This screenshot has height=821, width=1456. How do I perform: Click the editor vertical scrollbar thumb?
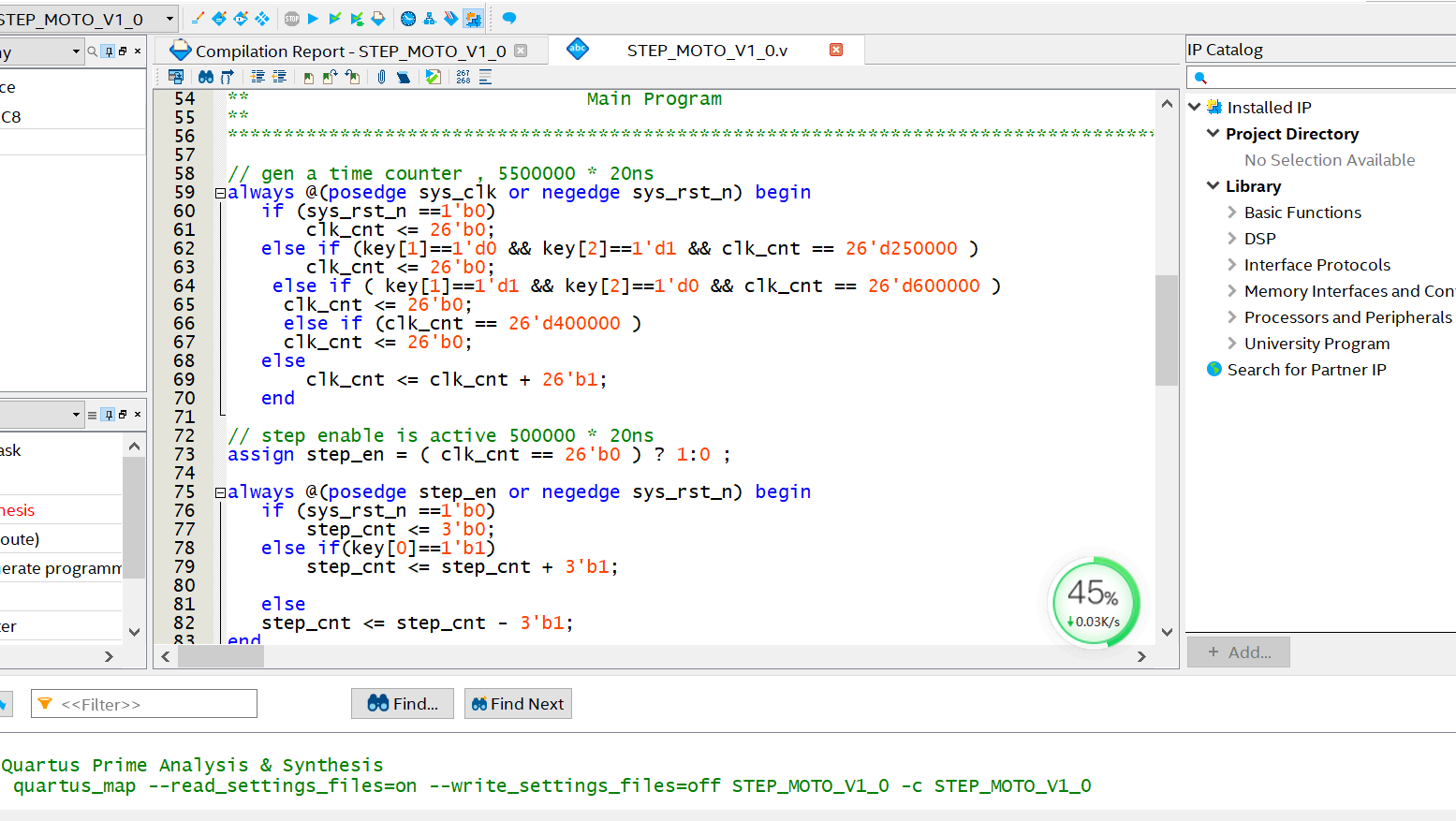1167,330
